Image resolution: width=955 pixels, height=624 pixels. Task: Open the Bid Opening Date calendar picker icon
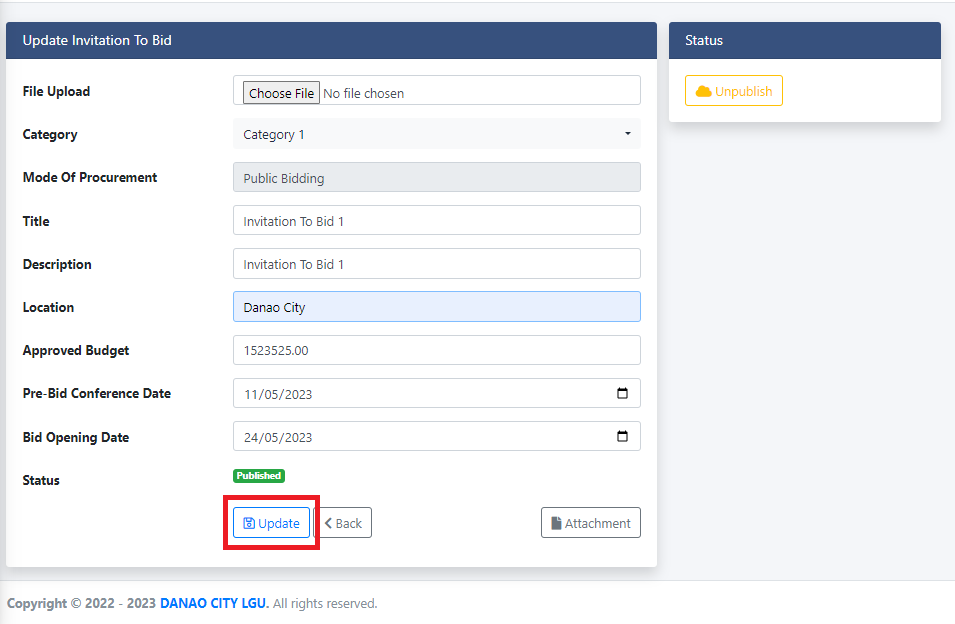click(622, 436)
